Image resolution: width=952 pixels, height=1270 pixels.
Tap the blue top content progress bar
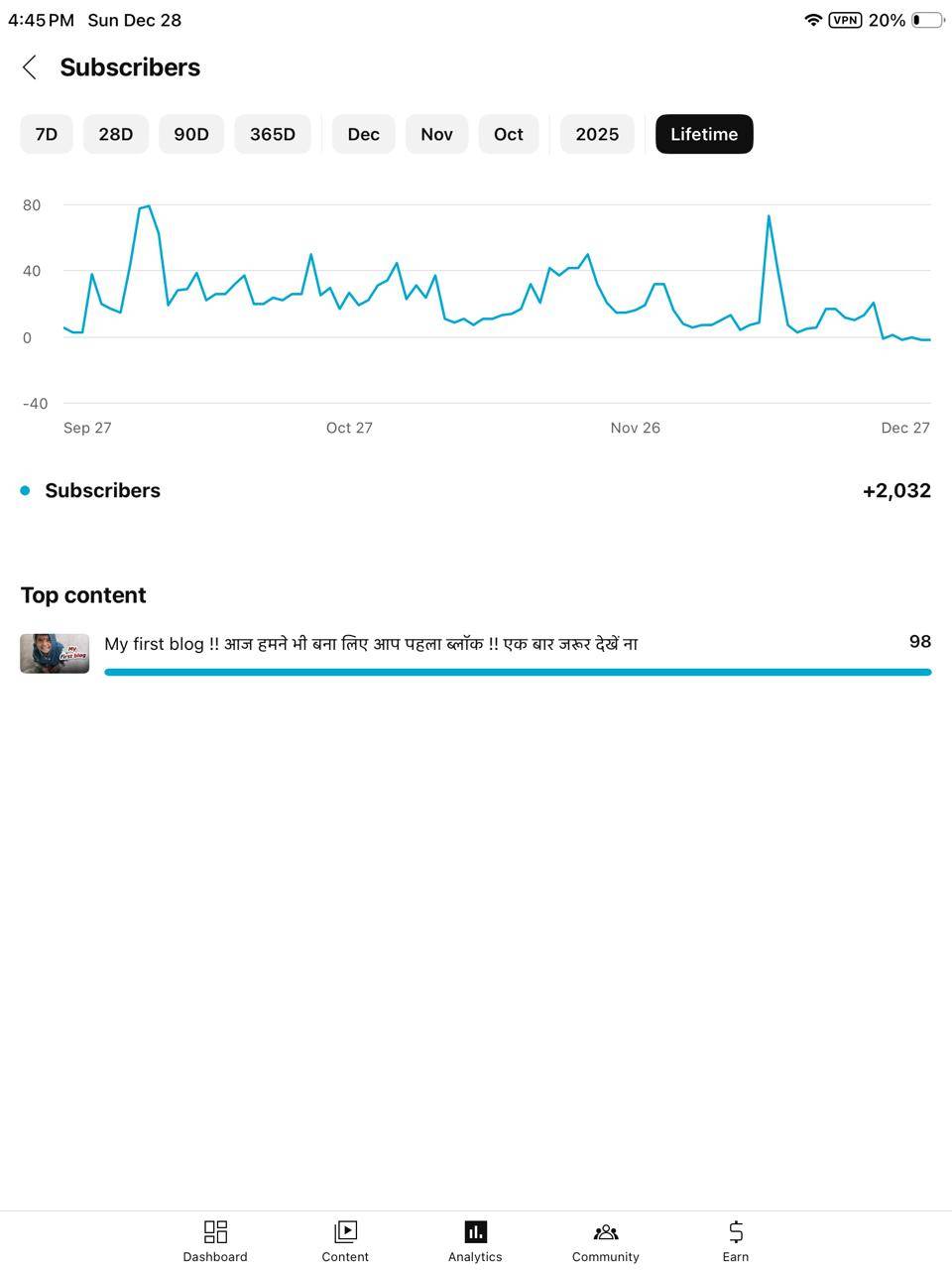click(x=518, y=672)
